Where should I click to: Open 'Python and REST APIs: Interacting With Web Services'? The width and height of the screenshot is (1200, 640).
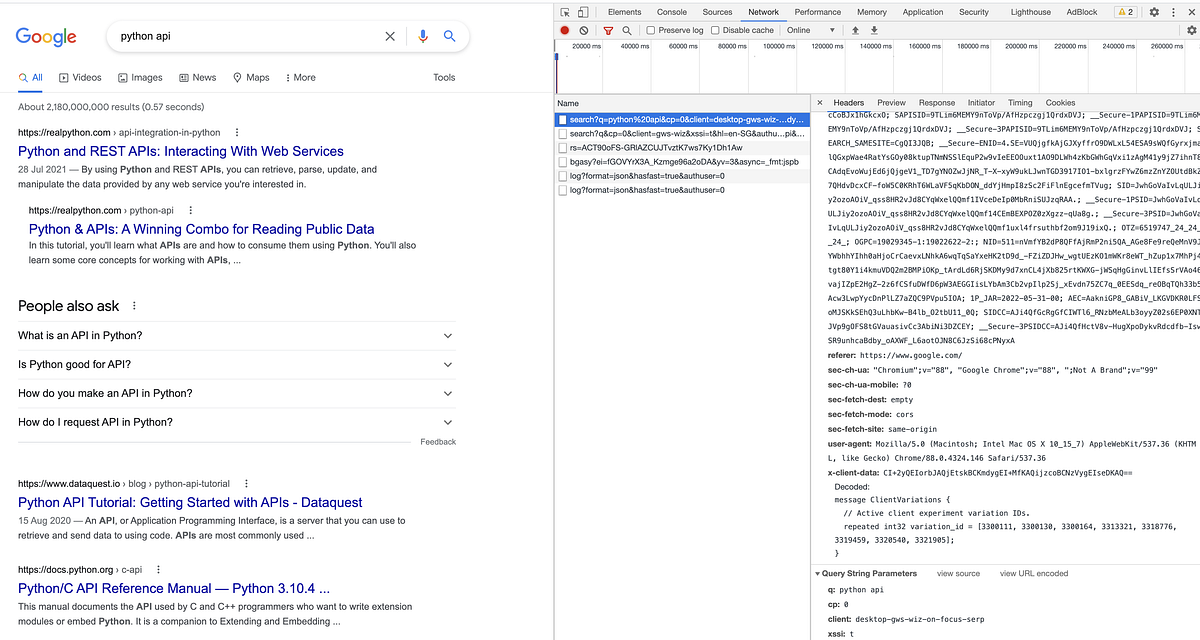[181, 152]
